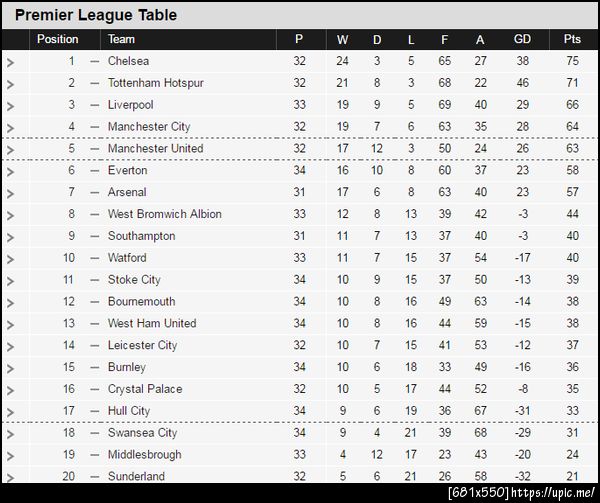The image size is (600, 503).
Task: Click the arrow icon on Watford row
Action: pos(11,259)
